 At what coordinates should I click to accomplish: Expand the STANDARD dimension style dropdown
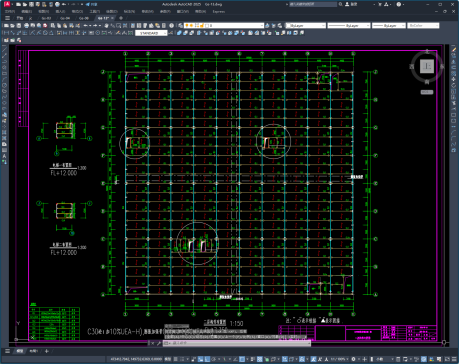click(165, 33)
